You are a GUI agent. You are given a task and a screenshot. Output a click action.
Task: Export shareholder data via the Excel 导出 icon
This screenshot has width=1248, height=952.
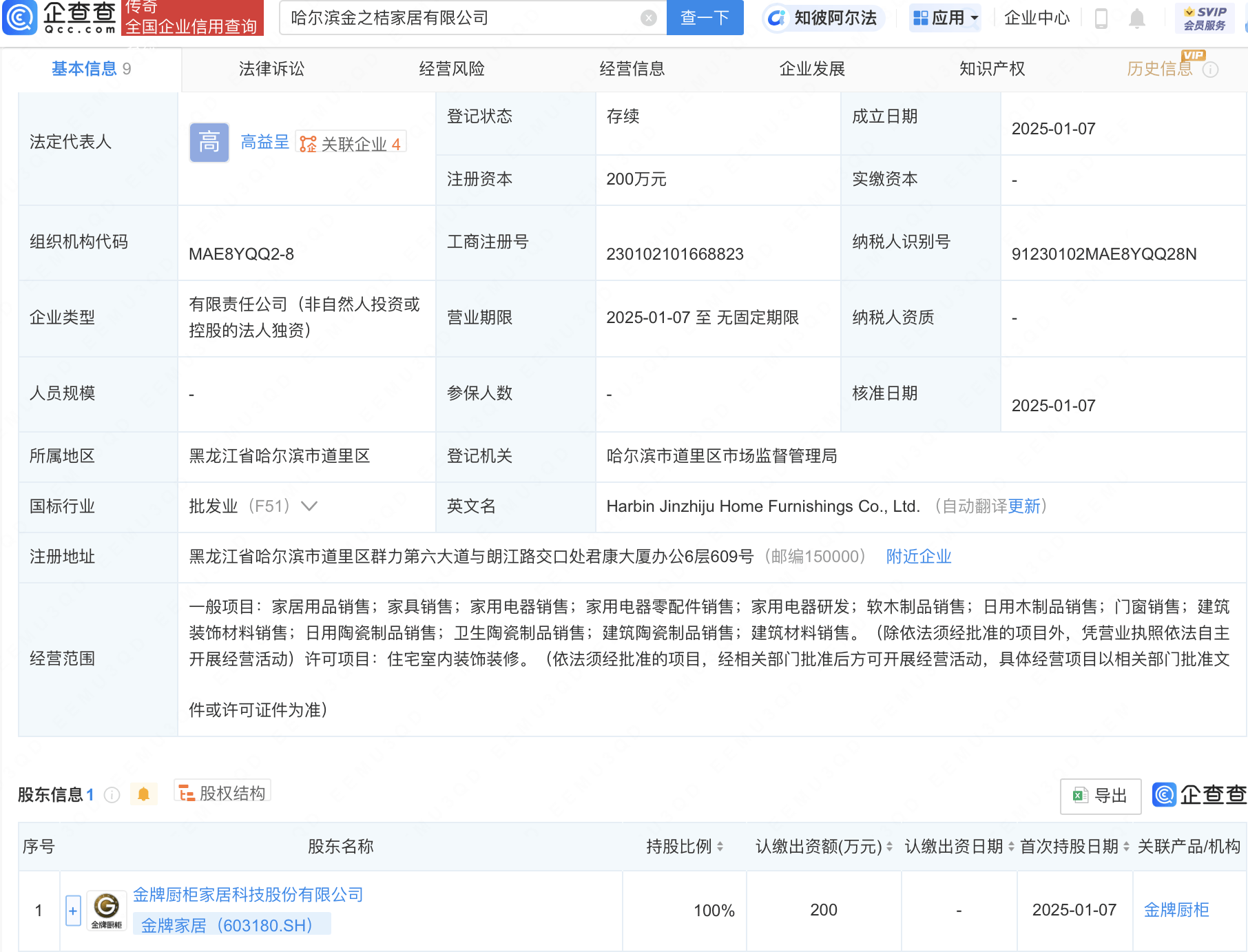click(x=1100, y=796)
